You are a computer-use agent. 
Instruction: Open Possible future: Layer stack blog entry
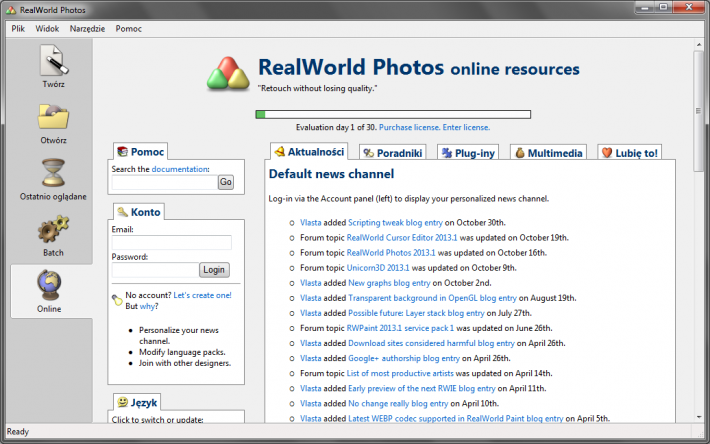pyautogui.click(x=416, y=313)
